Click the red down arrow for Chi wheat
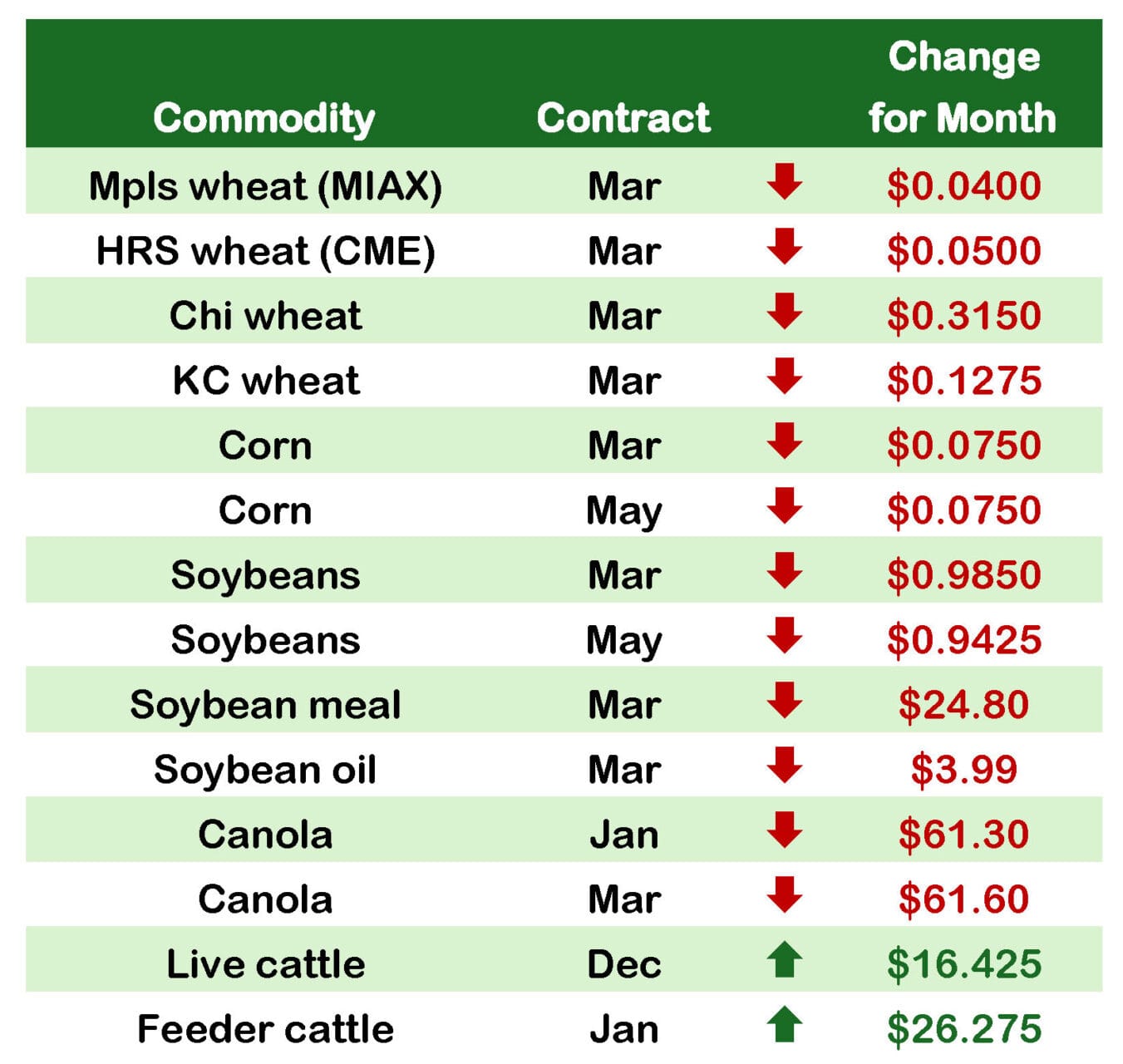Viewport: 1123px width, 1064px height. click(784, 312)
